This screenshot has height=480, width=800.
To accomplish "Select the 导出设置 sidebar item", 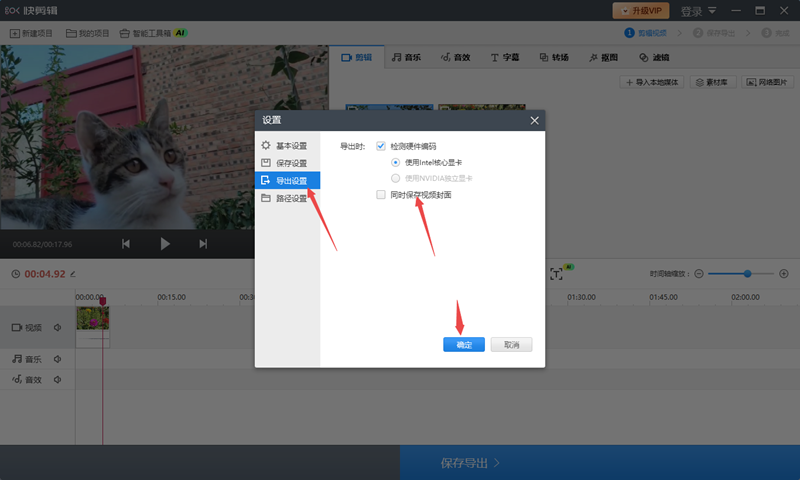I will tap(287, 180).
